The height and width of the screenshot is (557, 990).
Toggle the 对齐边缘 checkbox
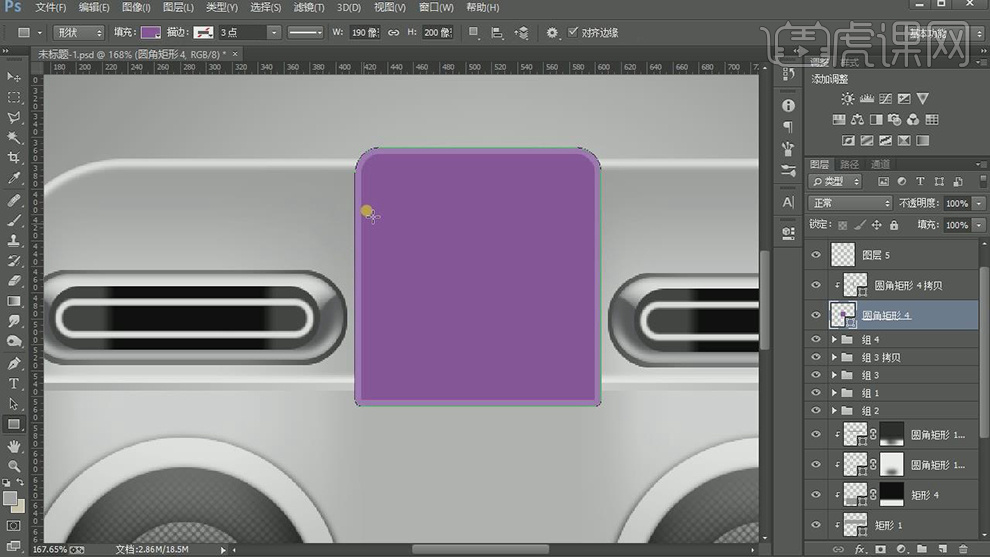(x=573, y=33)
